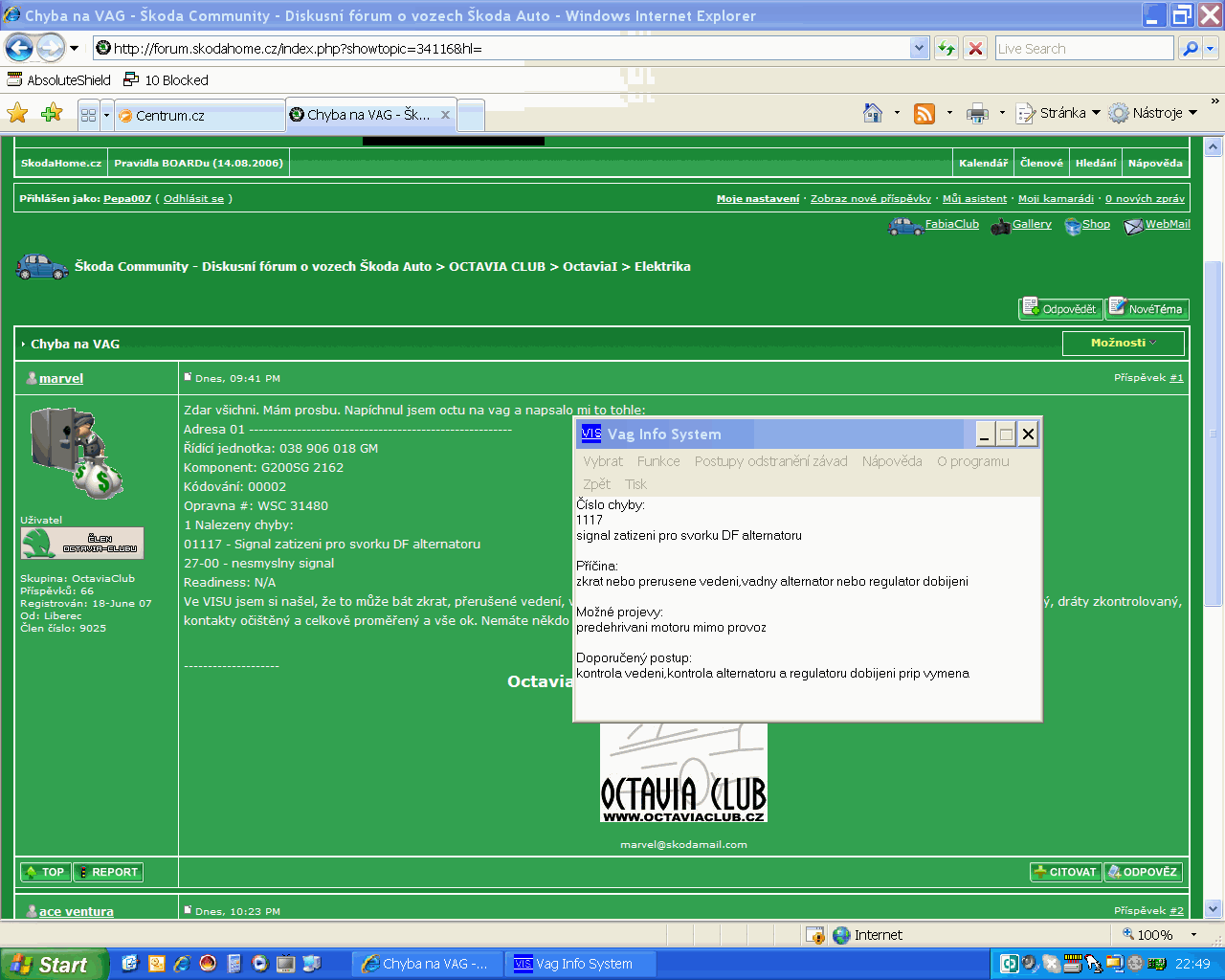The height and width of the screenshot is (980, 1225).
Task: Click the Odhlásit se logout link
Action: 193,198
